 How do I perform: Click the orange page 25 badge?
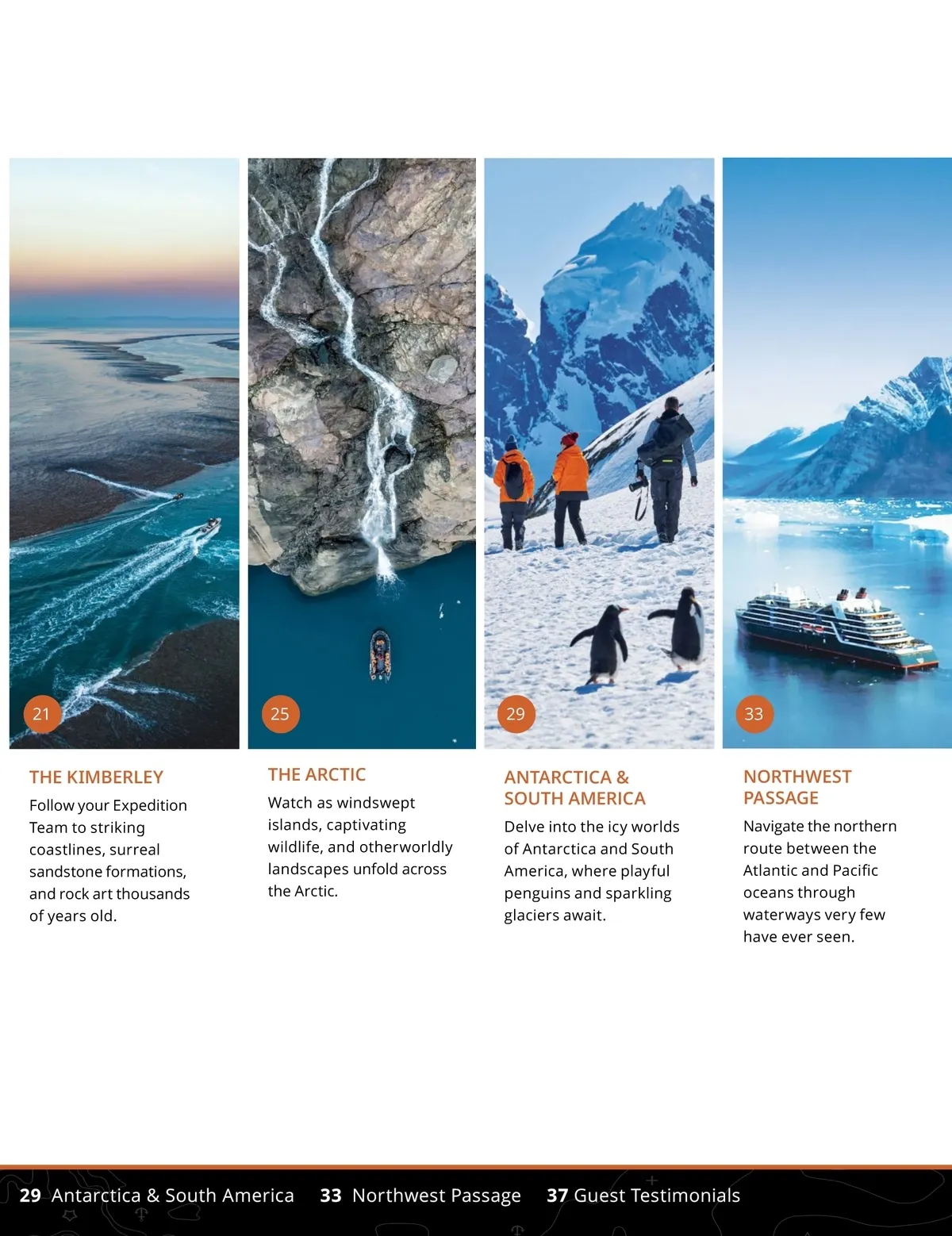pyautogui.click(x=280, y=714)
